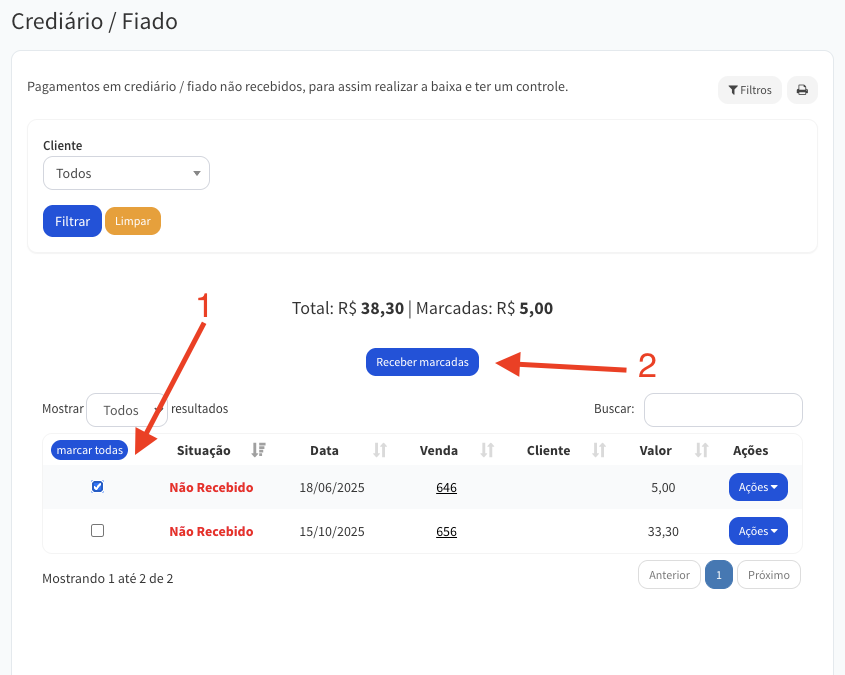
Task: Go to pagination page 1
Action: (x=719, y=575)
